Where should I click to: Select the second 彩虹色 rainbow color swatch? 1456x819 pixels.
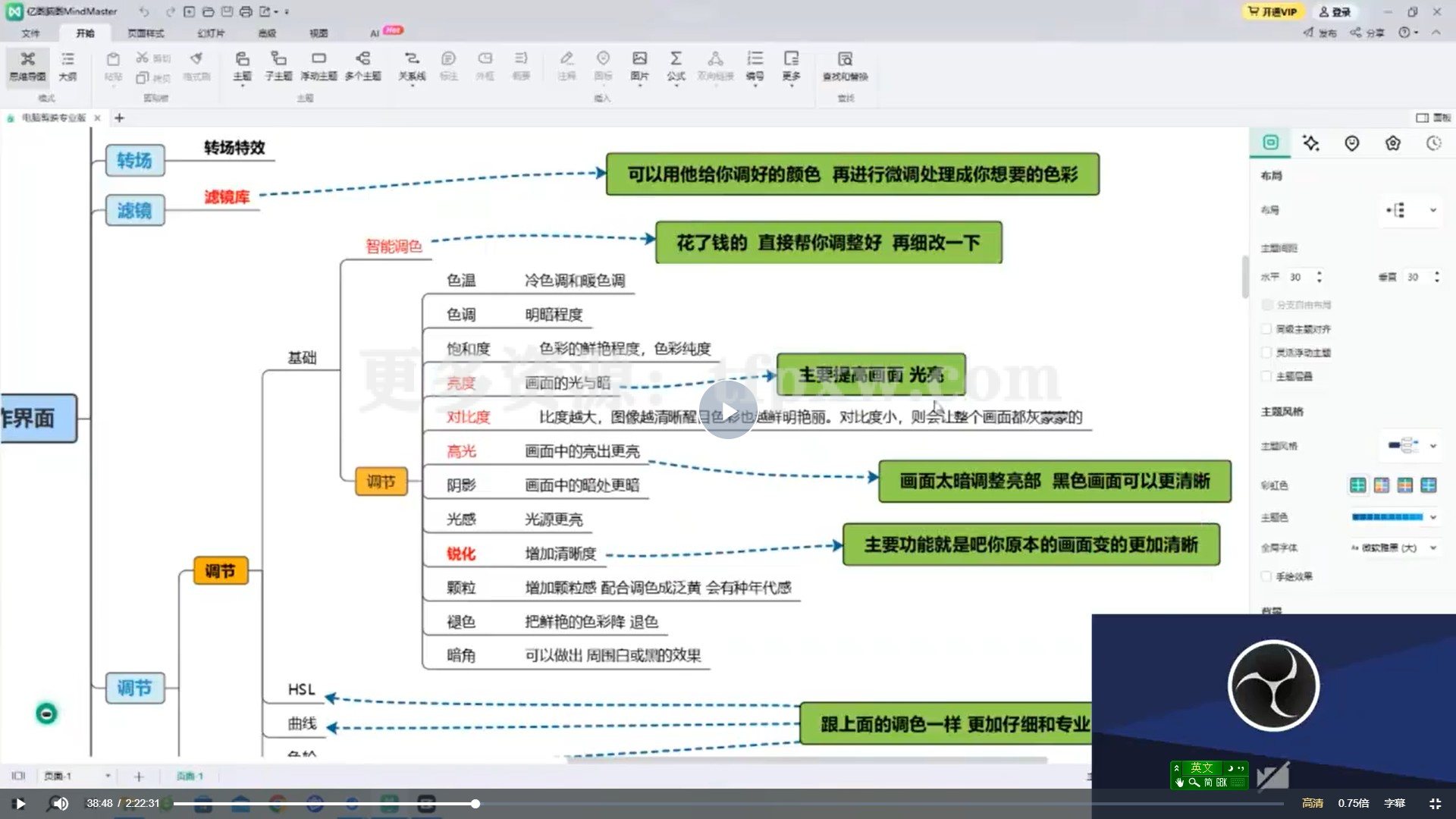1383,485
